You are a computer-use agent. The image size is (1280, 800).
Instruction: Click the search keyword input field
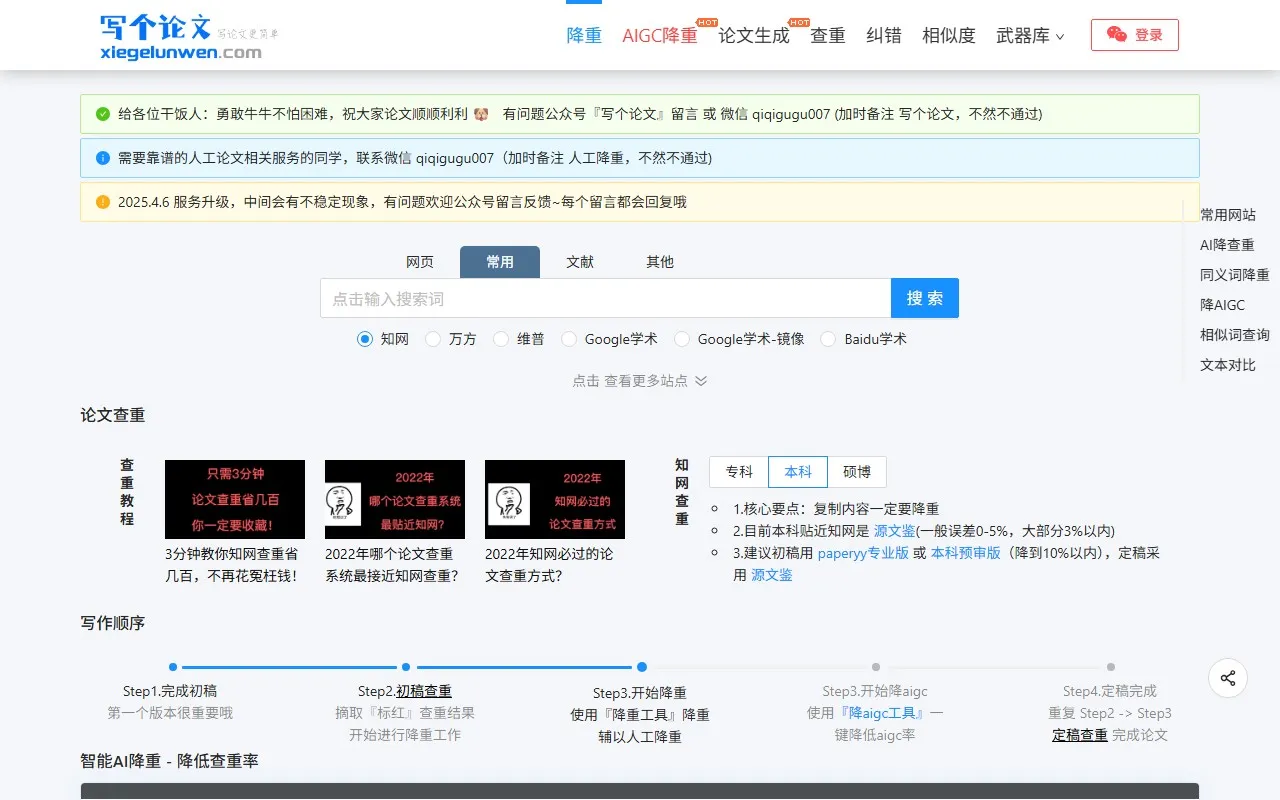[605, 298]
